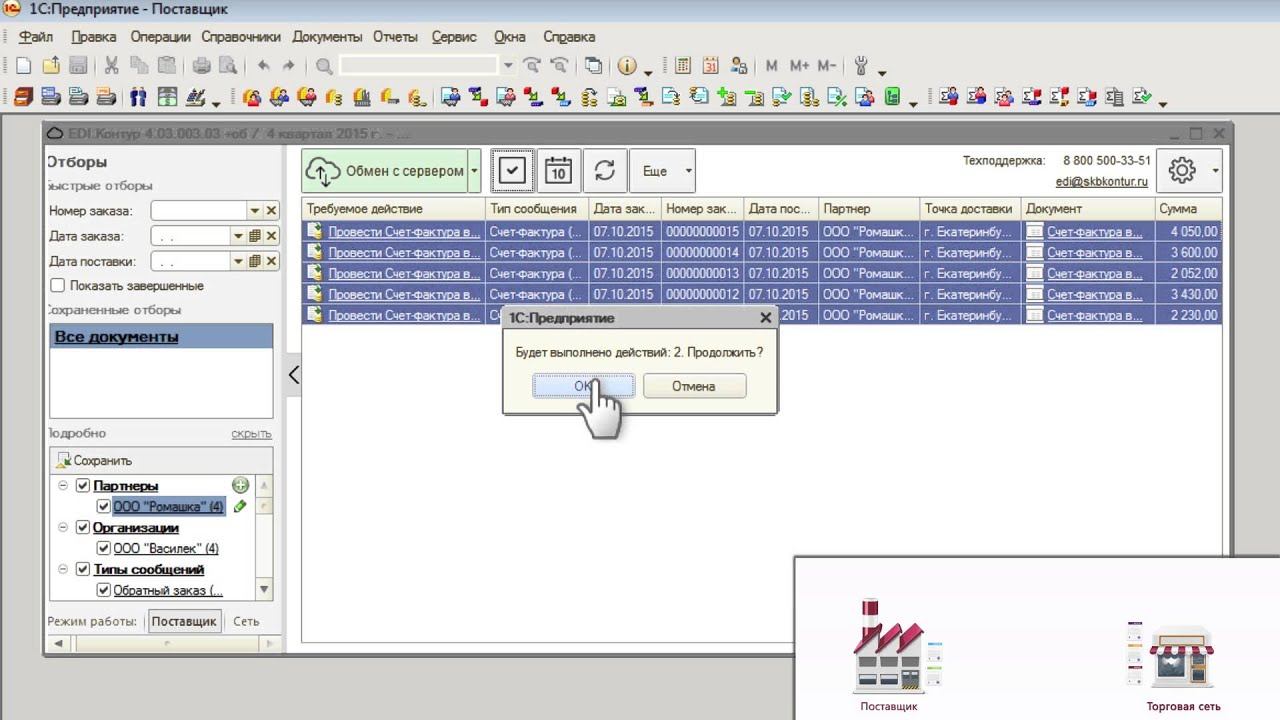
Task: Open the Calculator icon
Action: 683,66
